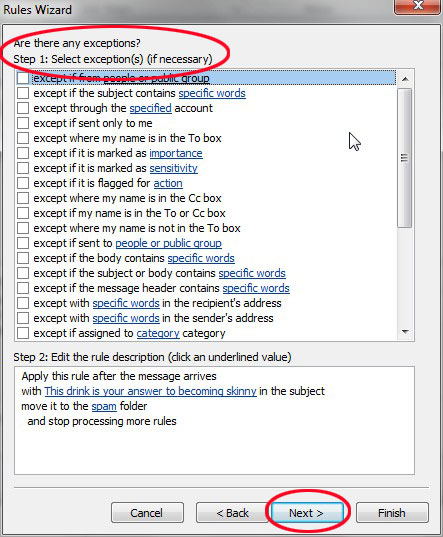This screenshot has width=443, height=537.
Task: Click the 'sensitivity' link
Action: (x=174, y=168)
